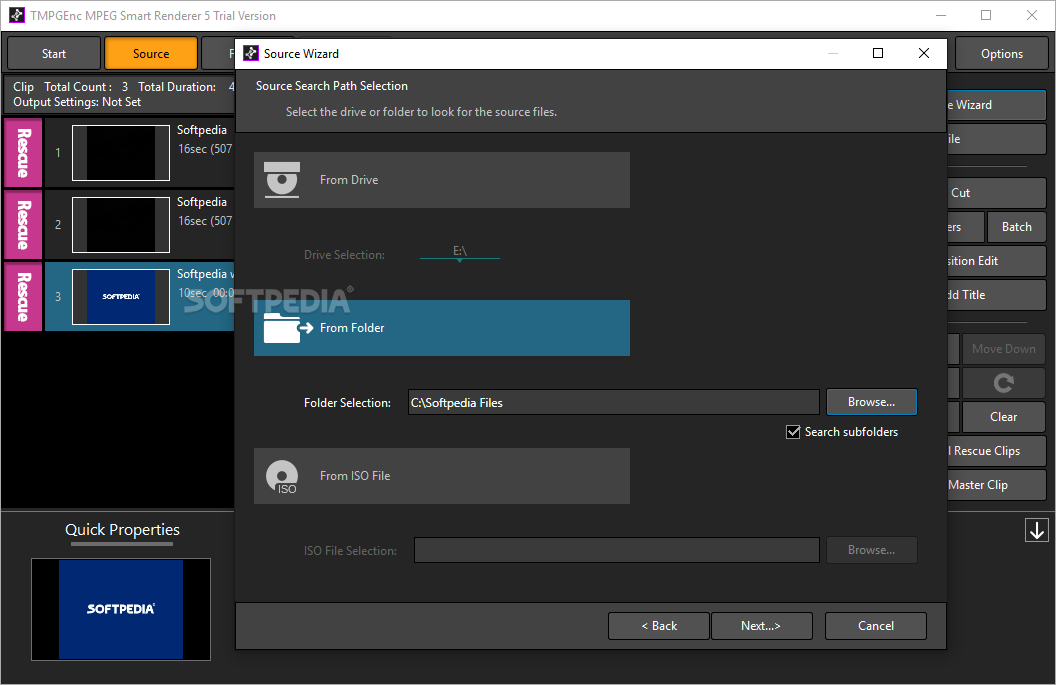Click the From Folder icon
This screenshot has width=1056, height=685.
coord(288,328)
